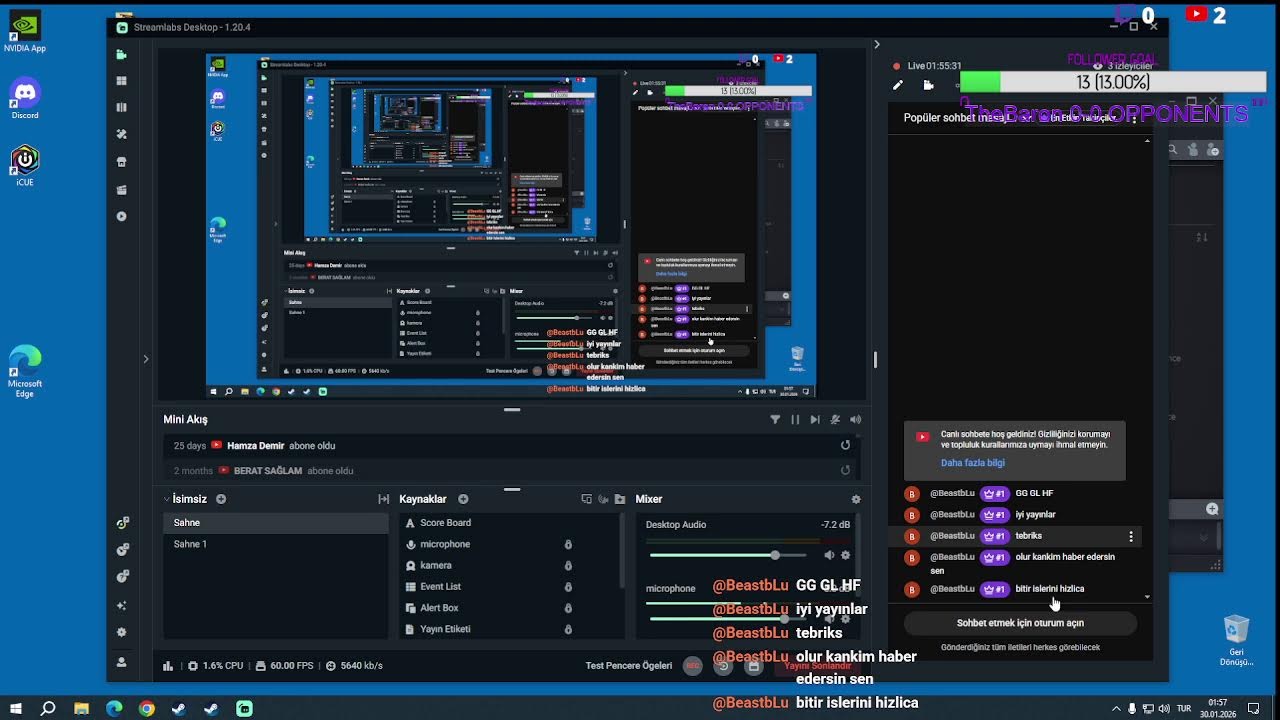The height and width of the screenshot is (720, 1280).
Task: Click the stream preview canvas
Action: [511, 226]
